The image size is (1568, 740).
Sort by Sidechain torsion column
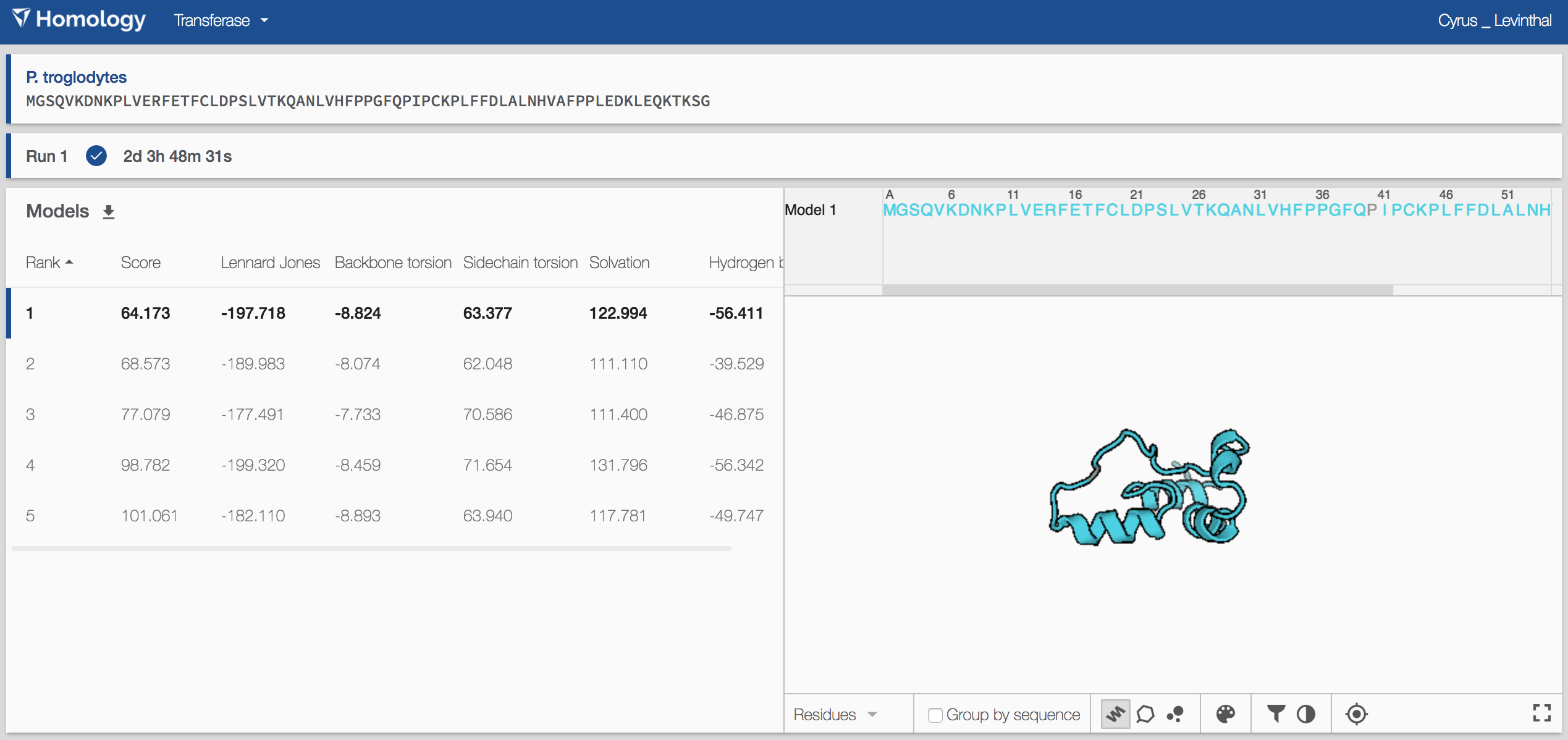click(x=520, y=263)
